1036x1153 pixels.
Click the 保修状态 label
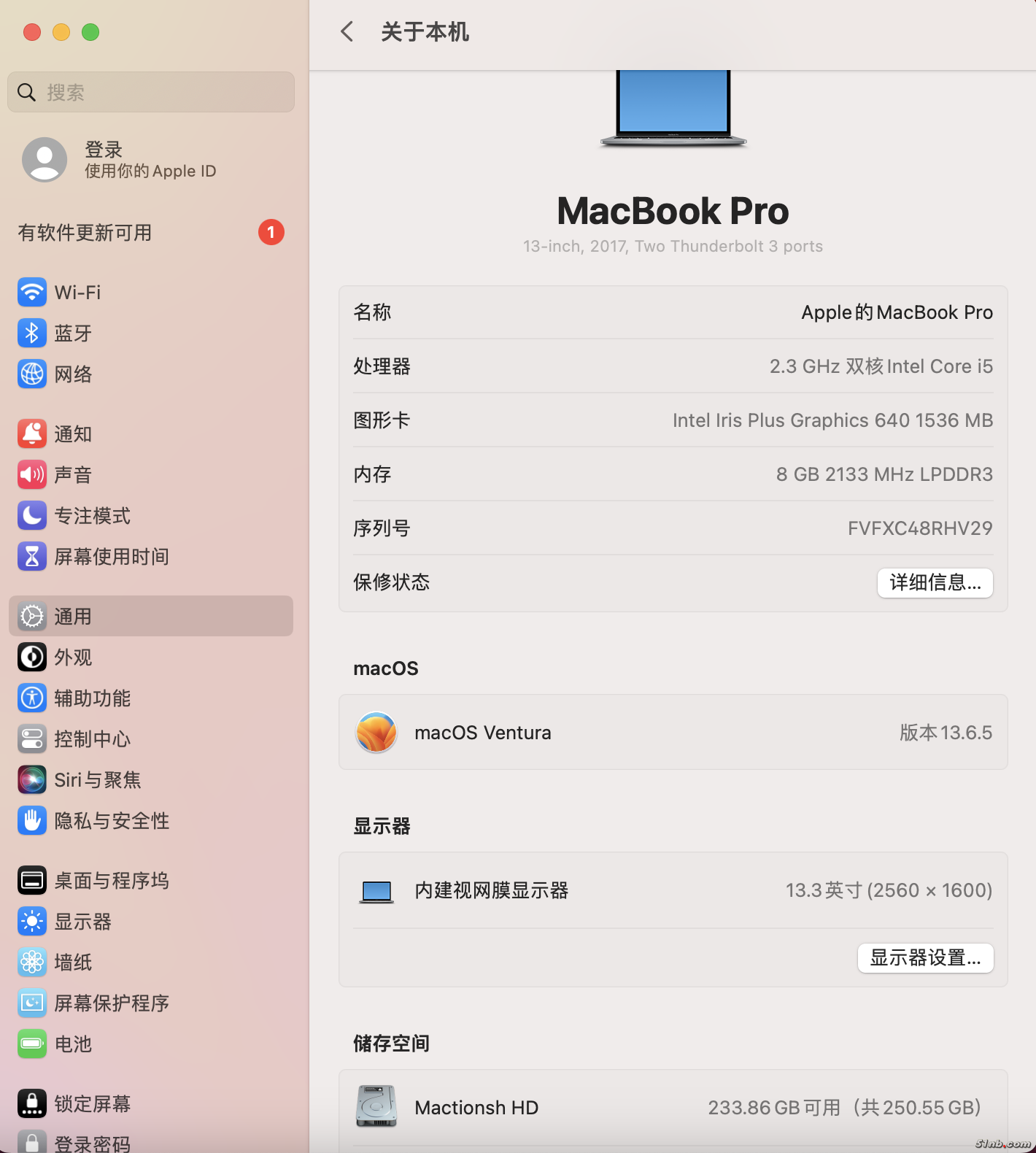point(392,582)
